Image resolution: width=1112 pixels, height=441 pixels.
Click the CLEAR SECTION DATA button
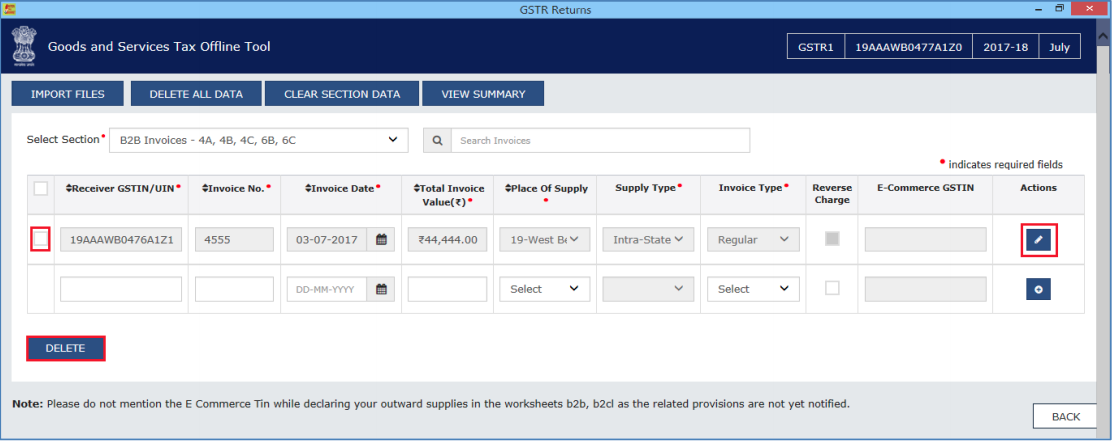coord(342,94)
